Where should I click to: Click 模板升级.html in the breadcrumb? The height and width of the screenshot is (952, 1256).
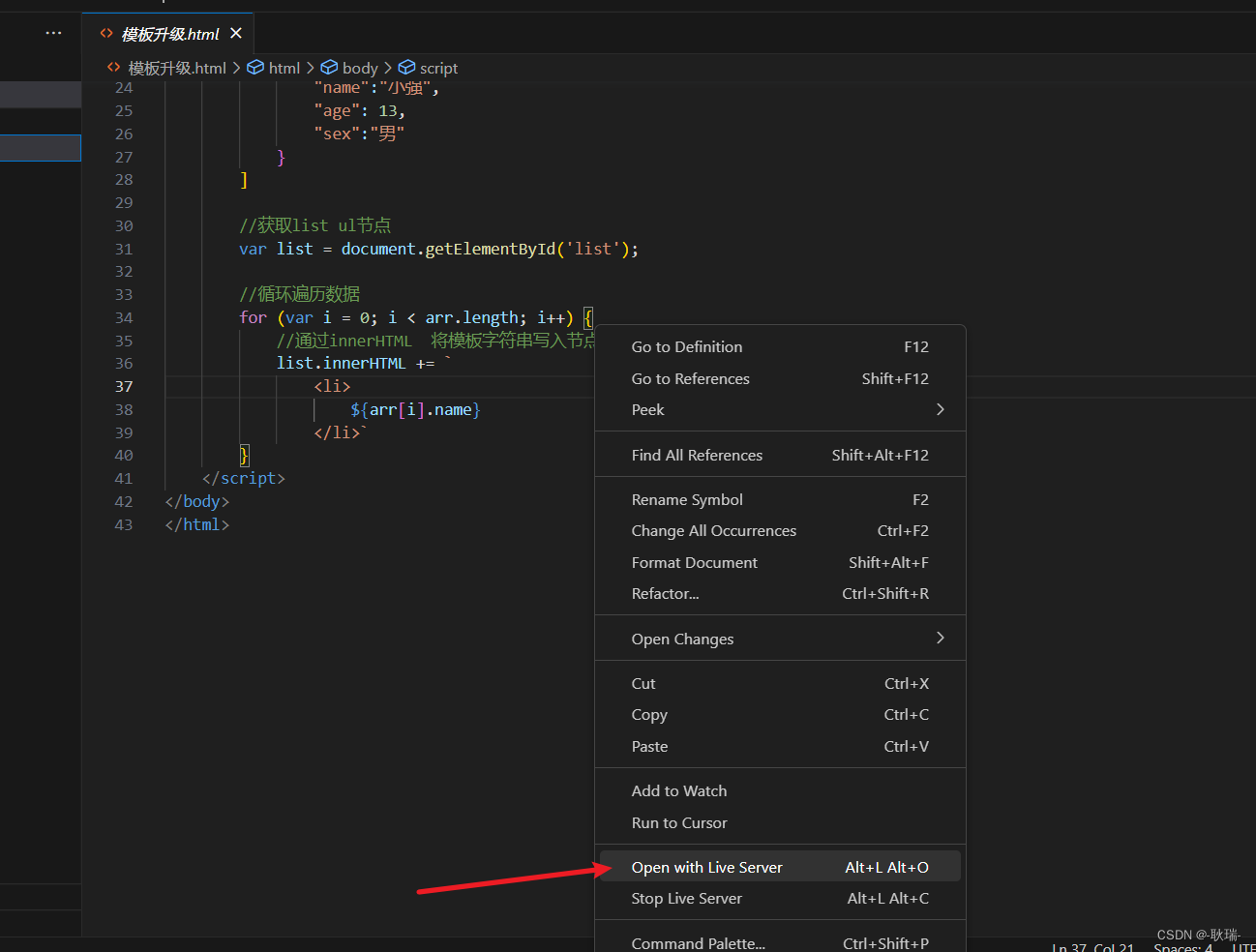click(x=177, y=68)
